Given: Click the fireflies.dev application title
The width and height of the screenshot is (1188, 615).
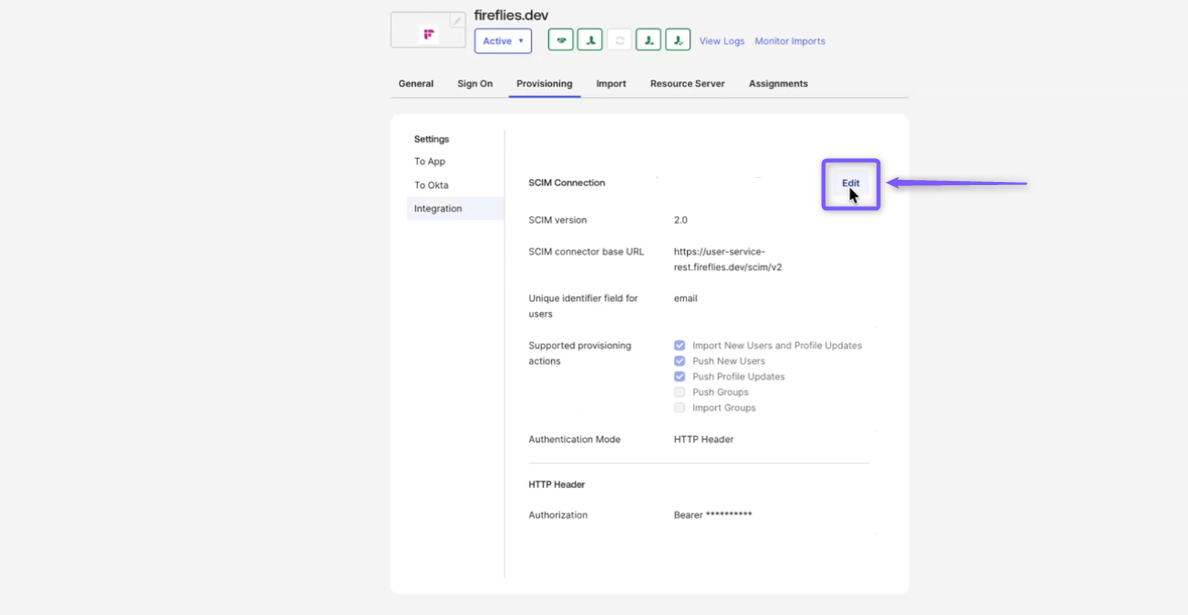Looking at the screenshot, I should [511, 15].
